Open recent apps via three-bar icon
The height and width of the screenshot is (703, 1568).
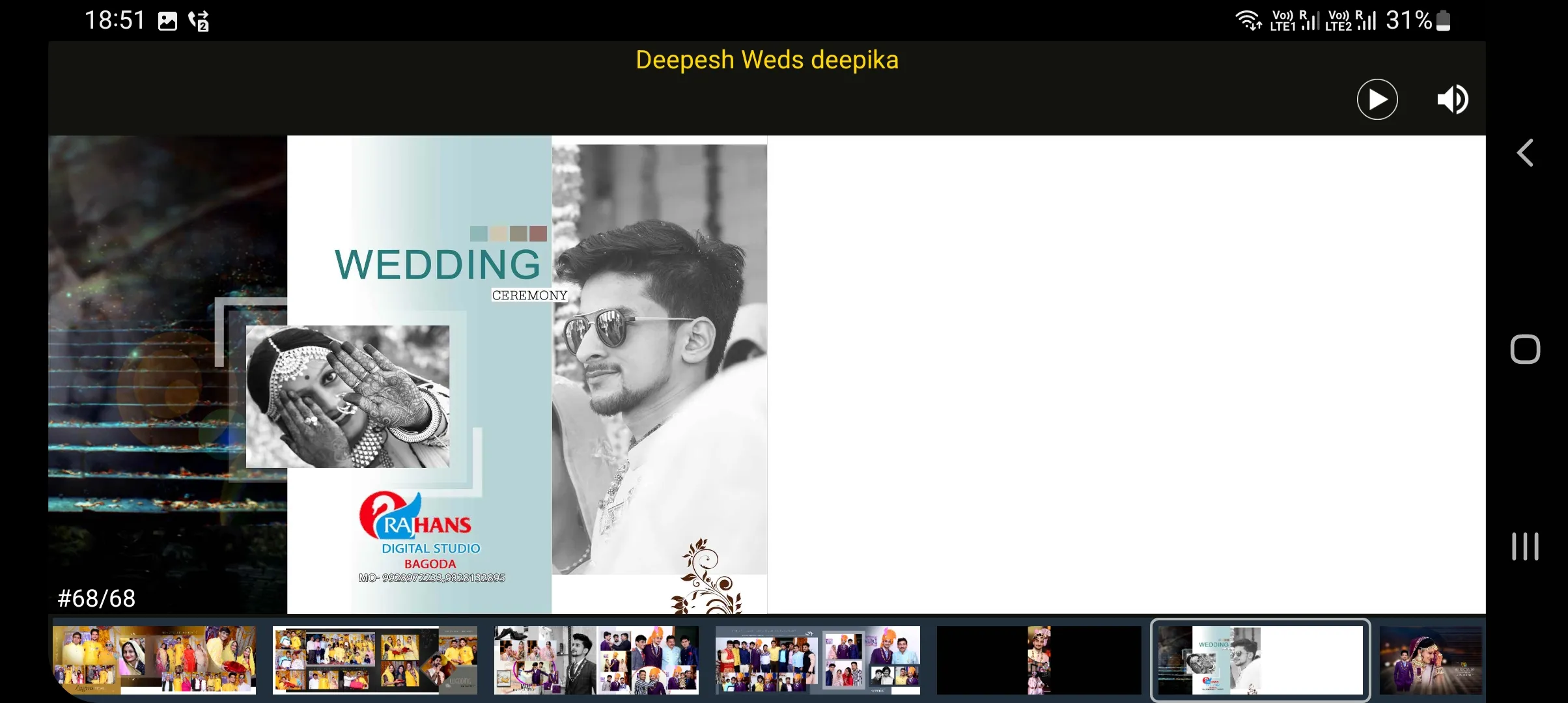(x=1525, y=546)
